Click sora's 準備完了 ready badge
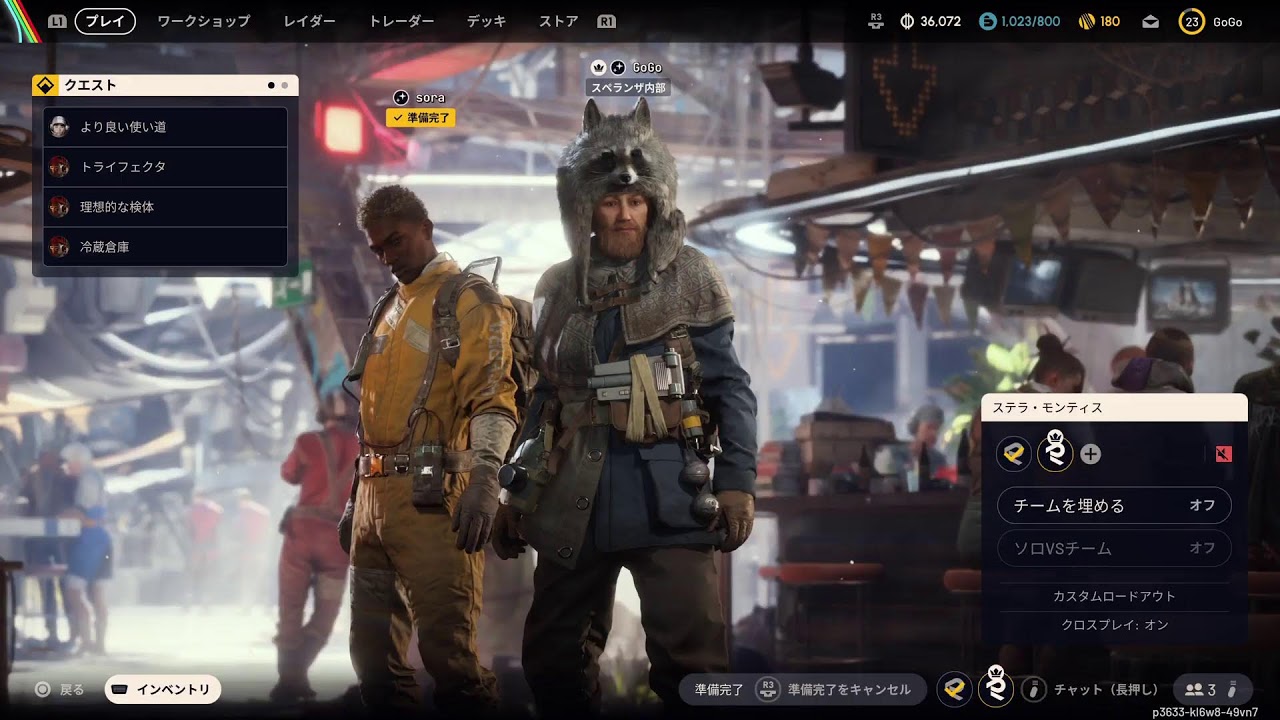 [x=420, y=118]
